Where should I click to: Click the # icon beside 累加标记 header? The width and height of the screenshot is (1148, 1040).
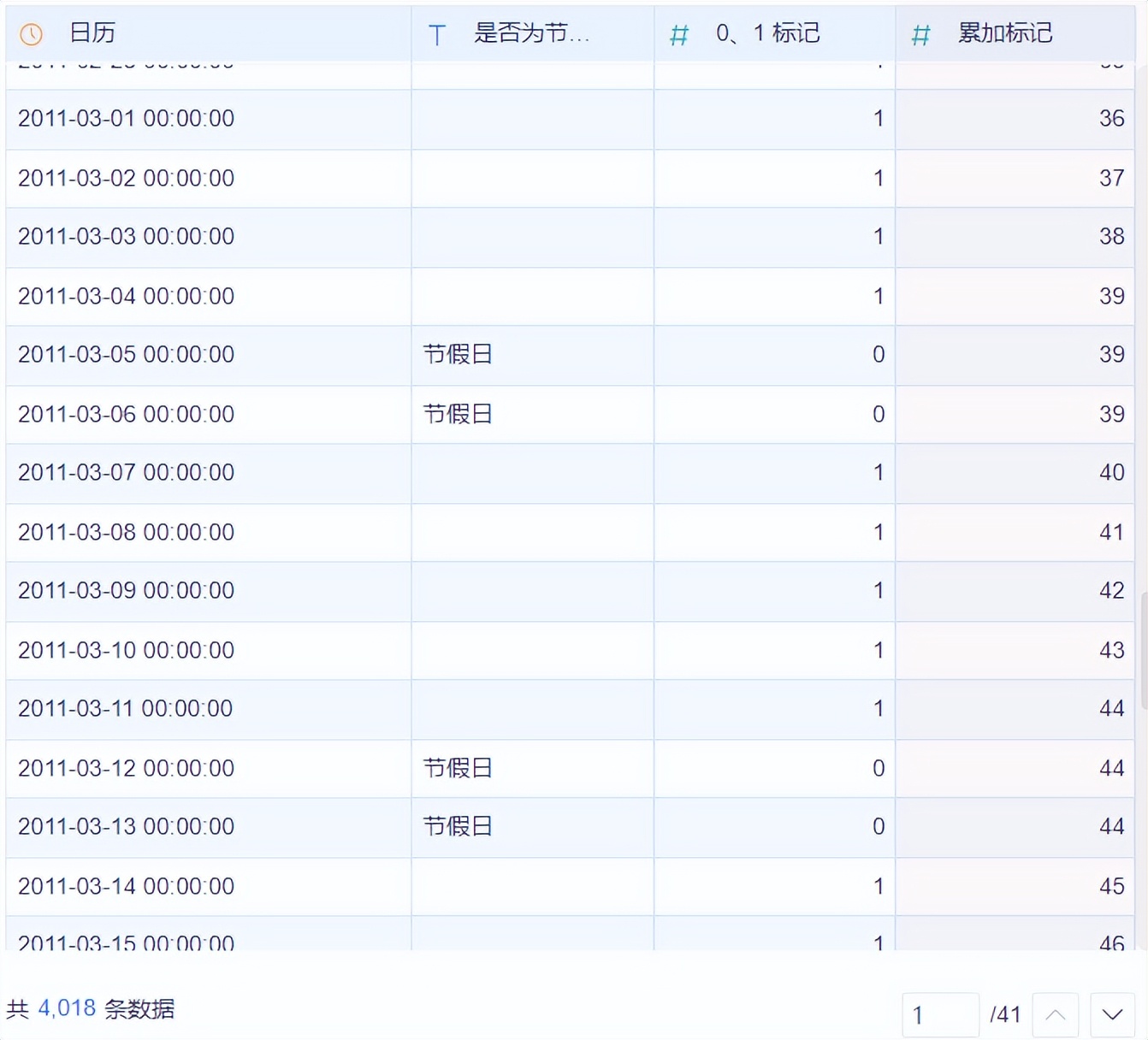[921, 35]
